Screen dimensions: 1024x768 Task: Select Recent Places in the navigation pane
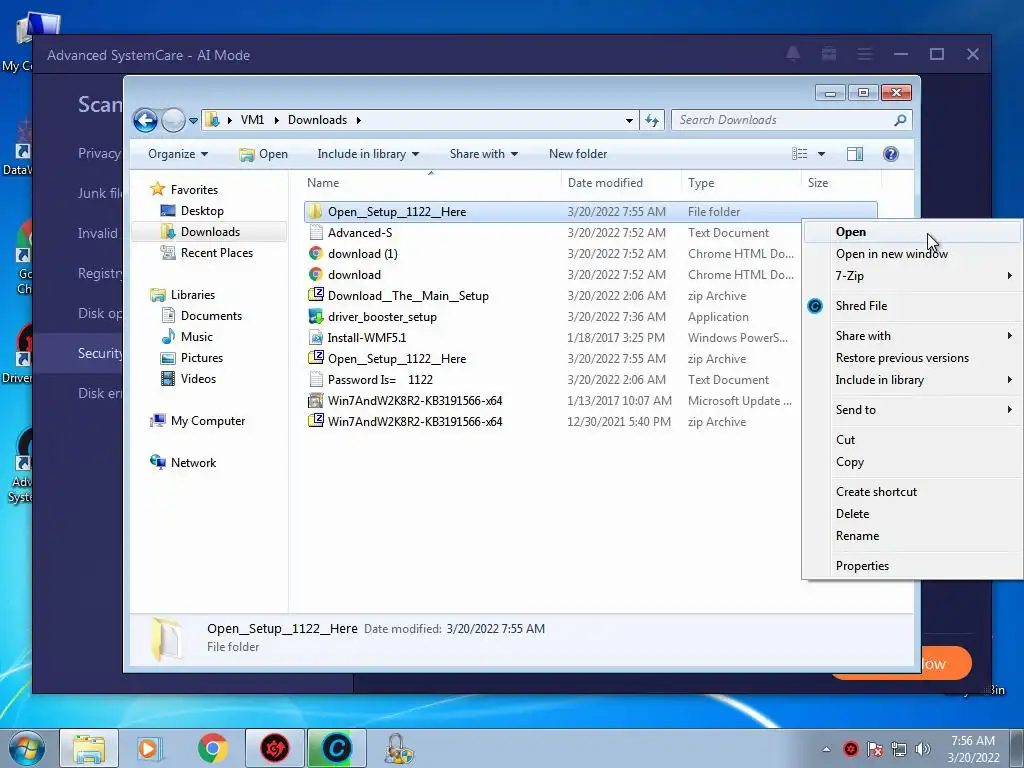216,253
